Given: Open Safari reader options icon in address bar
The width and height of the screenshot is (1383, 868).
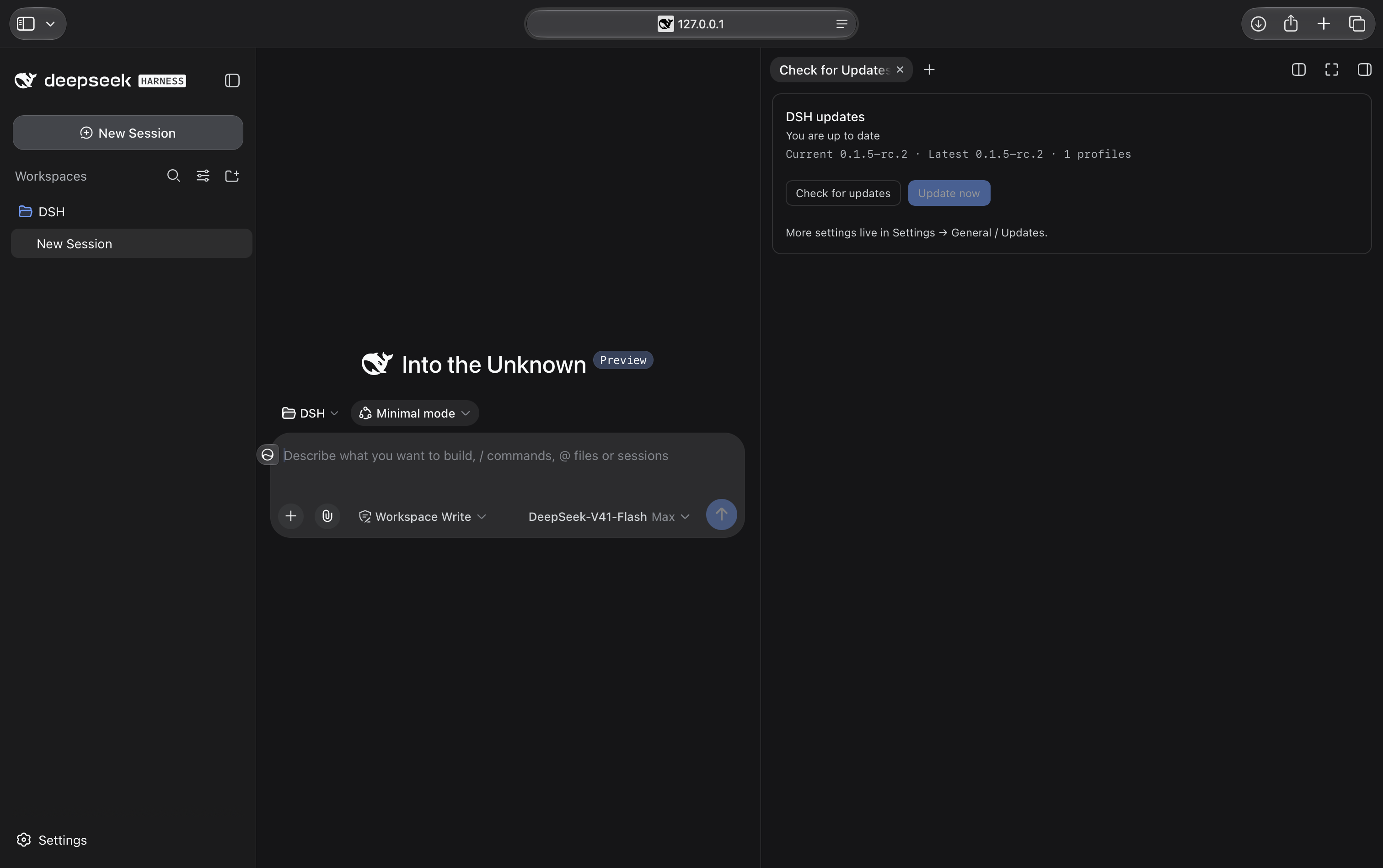Looking at the screenshot, I should (x=842, y=24).
